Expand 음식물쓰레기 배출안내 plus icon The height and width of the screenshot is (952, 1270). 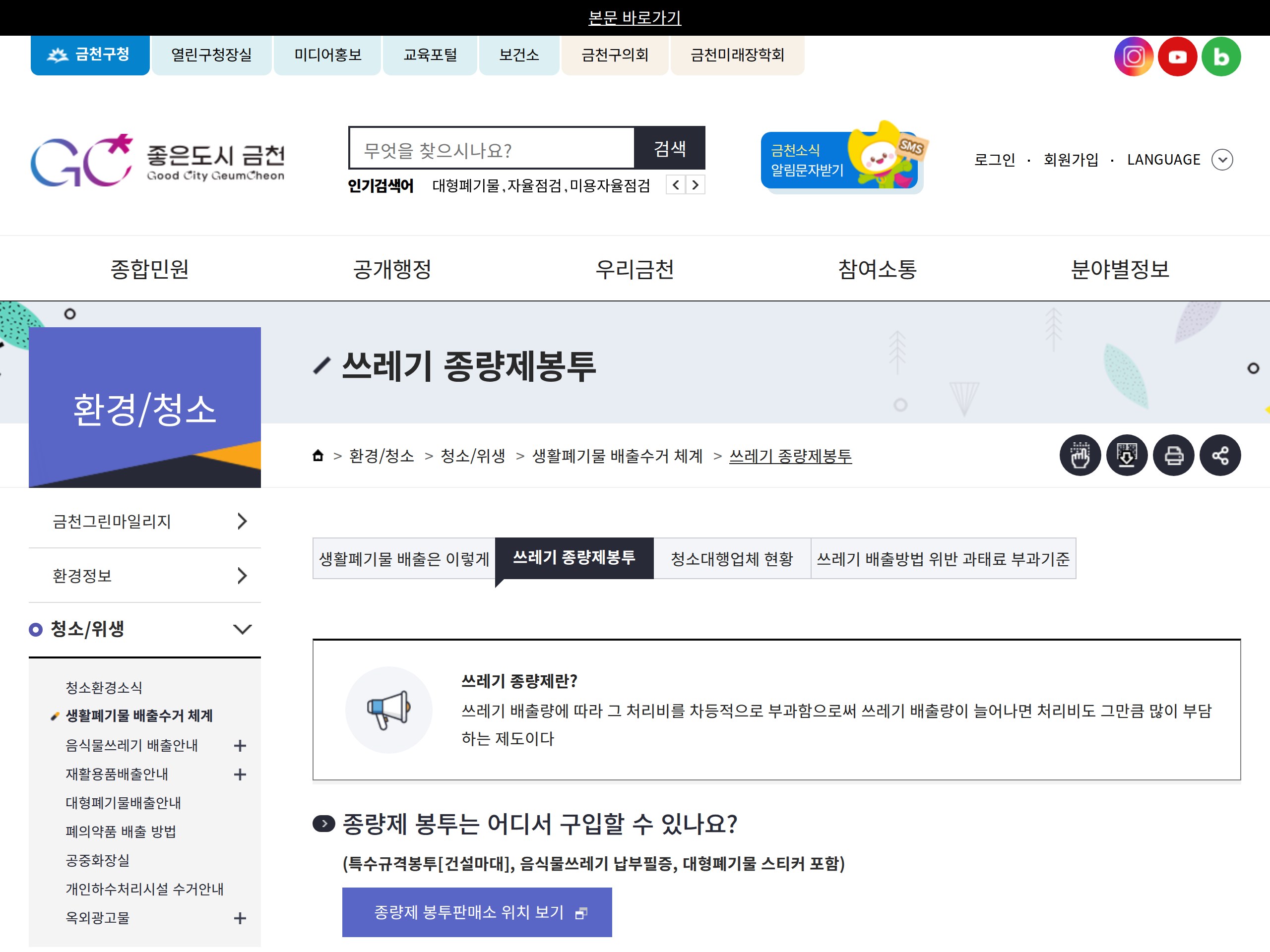[x=240, y=745]
